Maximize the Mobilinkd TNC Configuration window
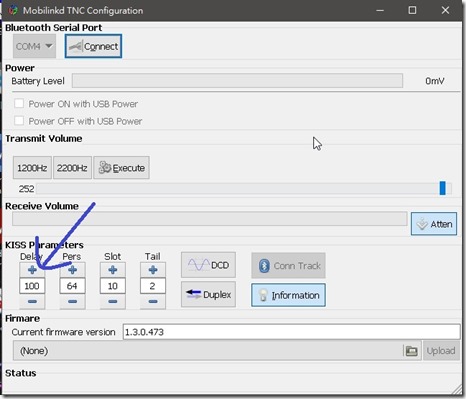Image resolution: width=466 pixels, height=399 pixels. point(412,10)
